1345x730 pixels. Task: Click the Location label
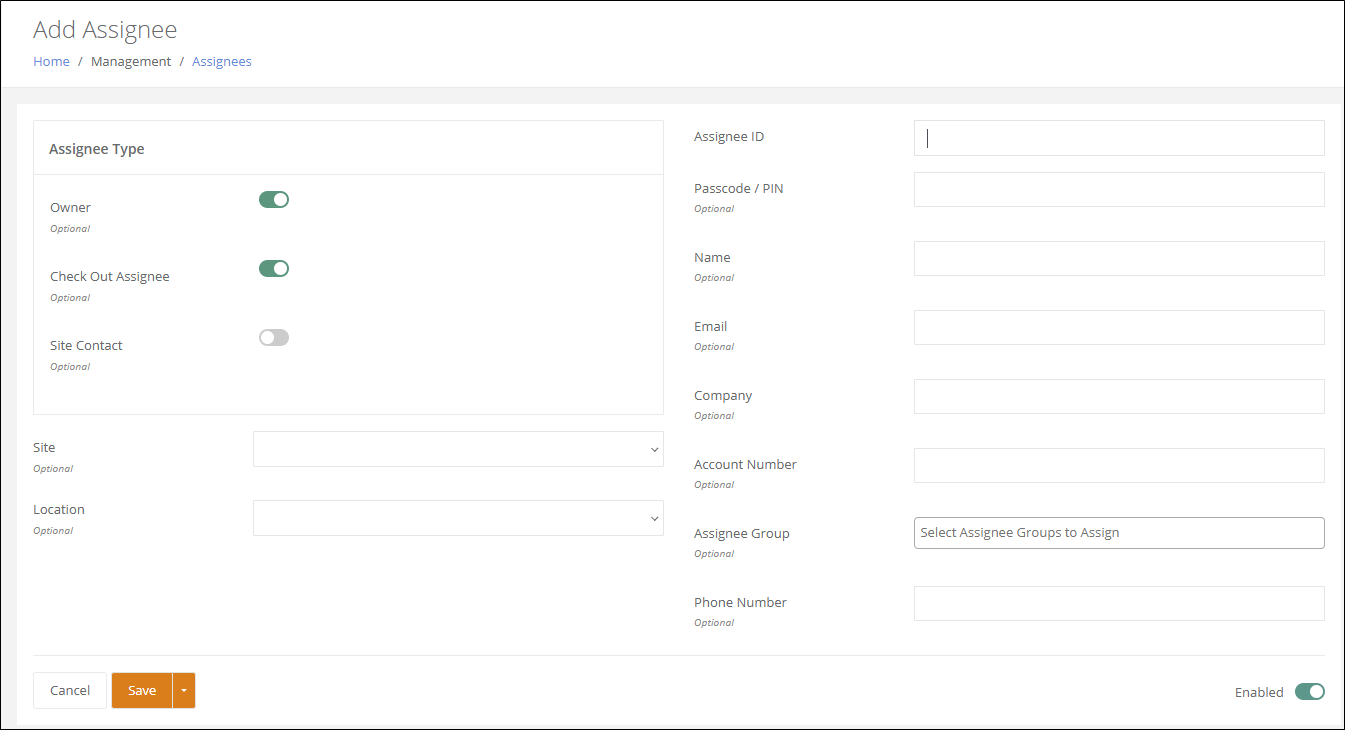coord(59,509)
